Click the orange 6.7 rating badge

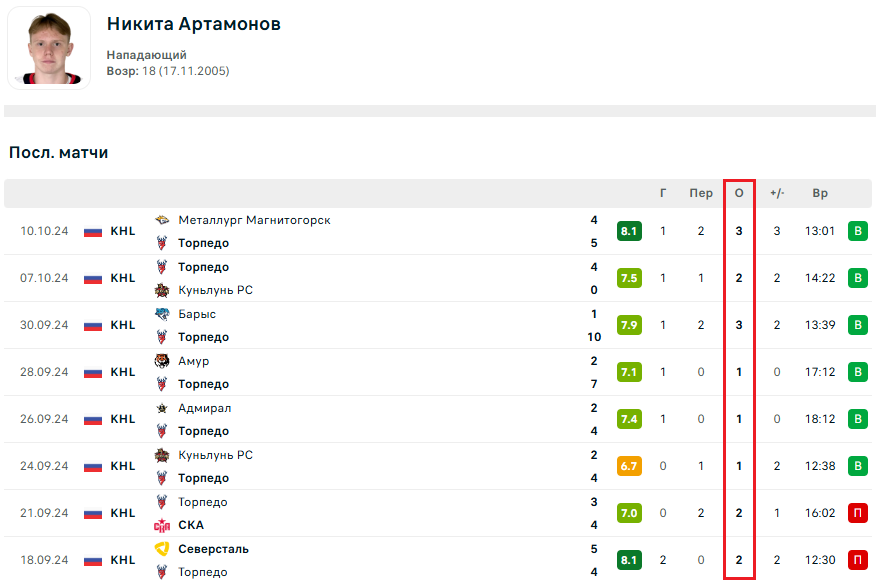(629, 466)
